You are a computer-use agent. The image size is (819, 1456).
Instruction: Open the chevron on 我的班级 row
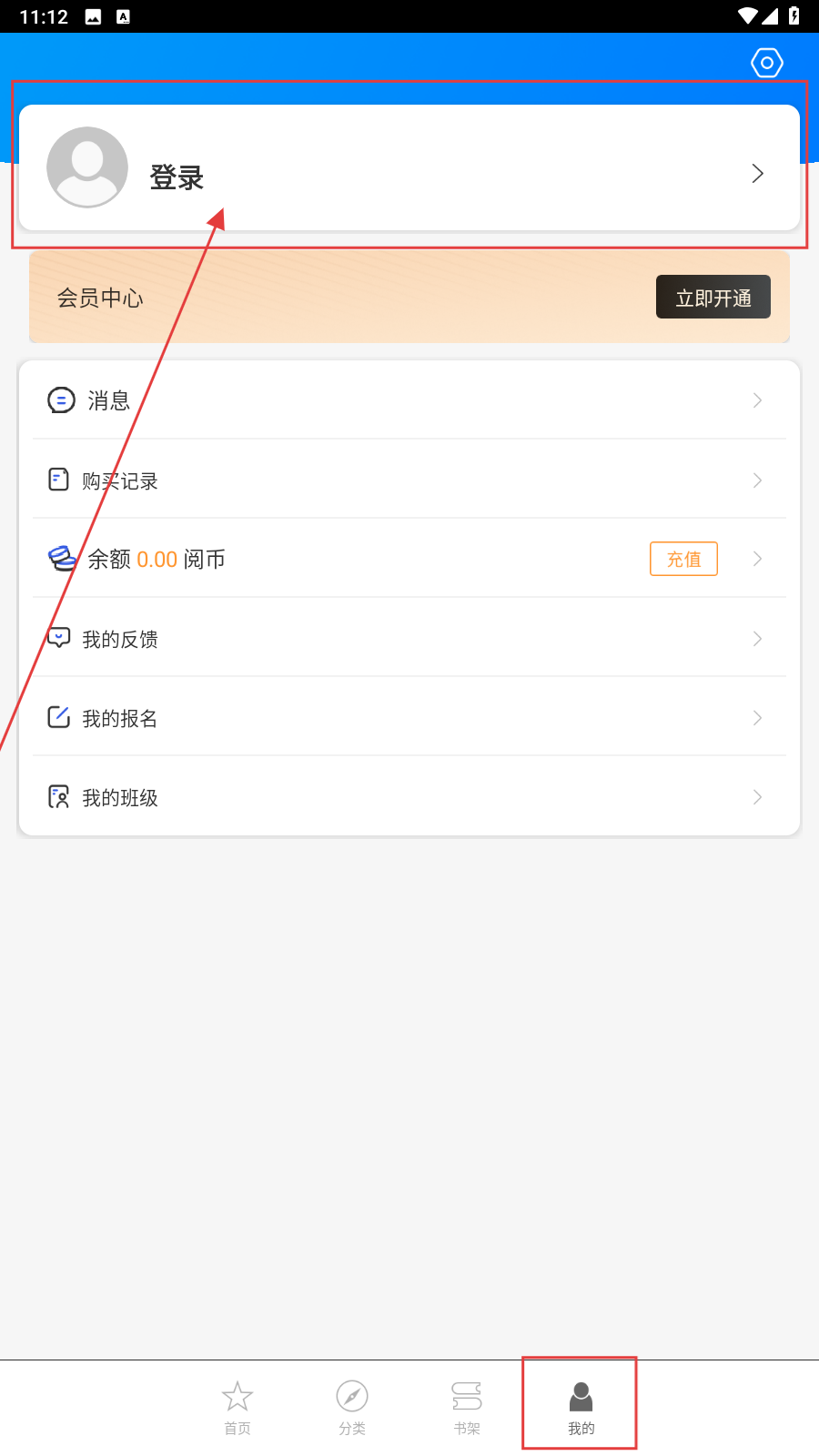[757, 797]
